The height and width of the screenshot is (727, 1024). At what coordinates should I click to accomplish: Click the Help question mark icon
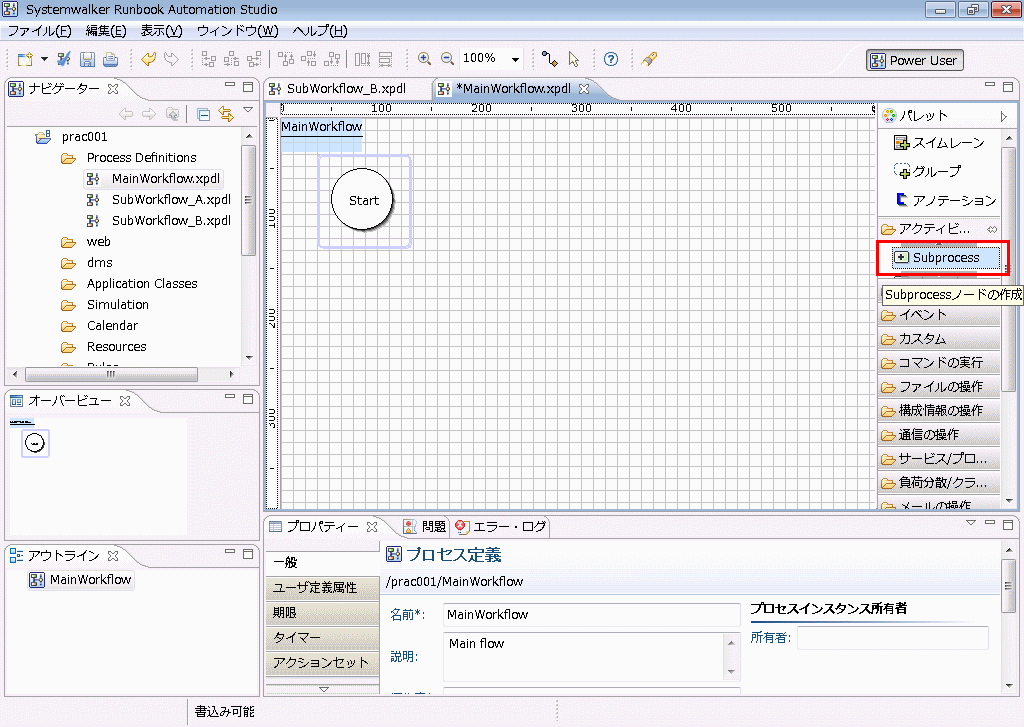click(611, 59)
